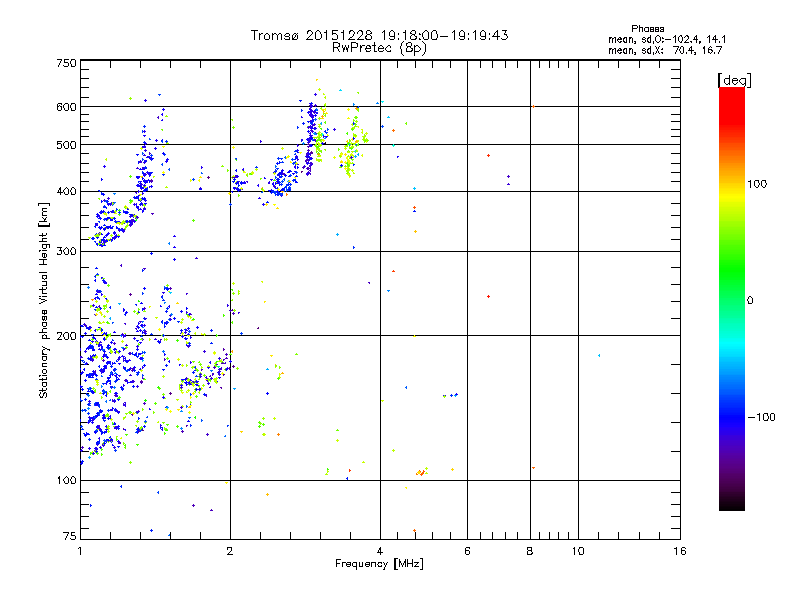Click the y-axis tick label '200'

[x=67, y=336]
